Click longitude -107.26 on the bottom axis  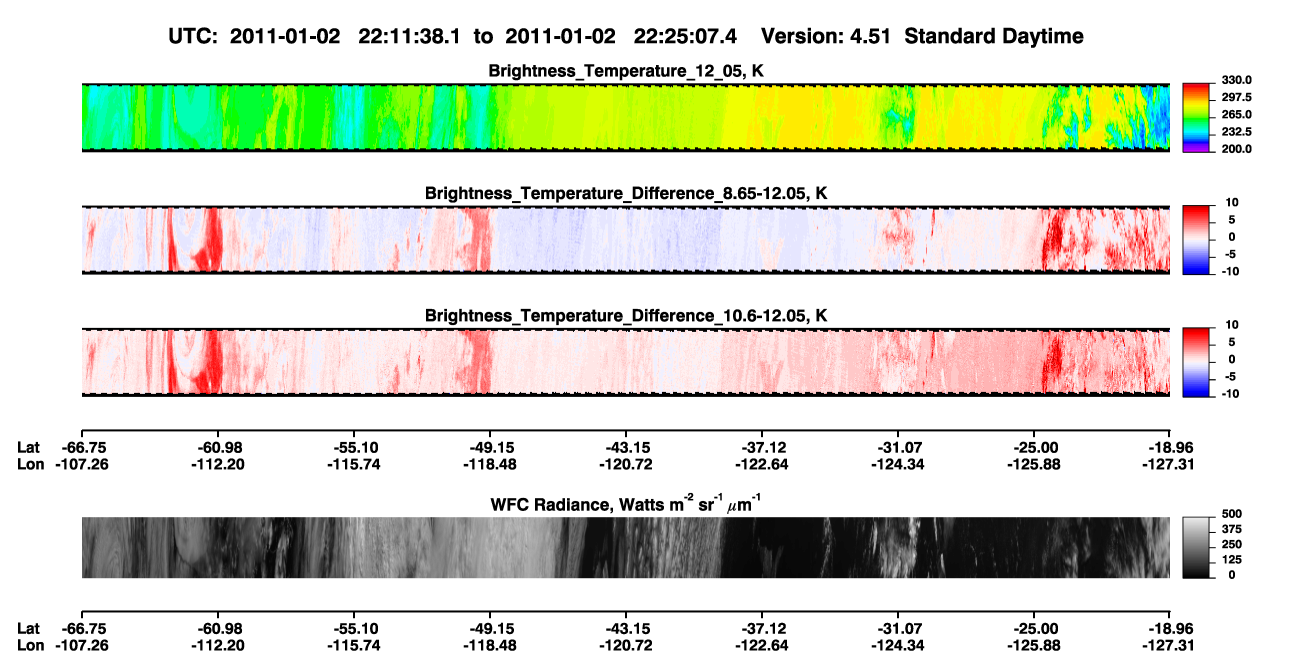pyautogui.click(x=81, y=645)
